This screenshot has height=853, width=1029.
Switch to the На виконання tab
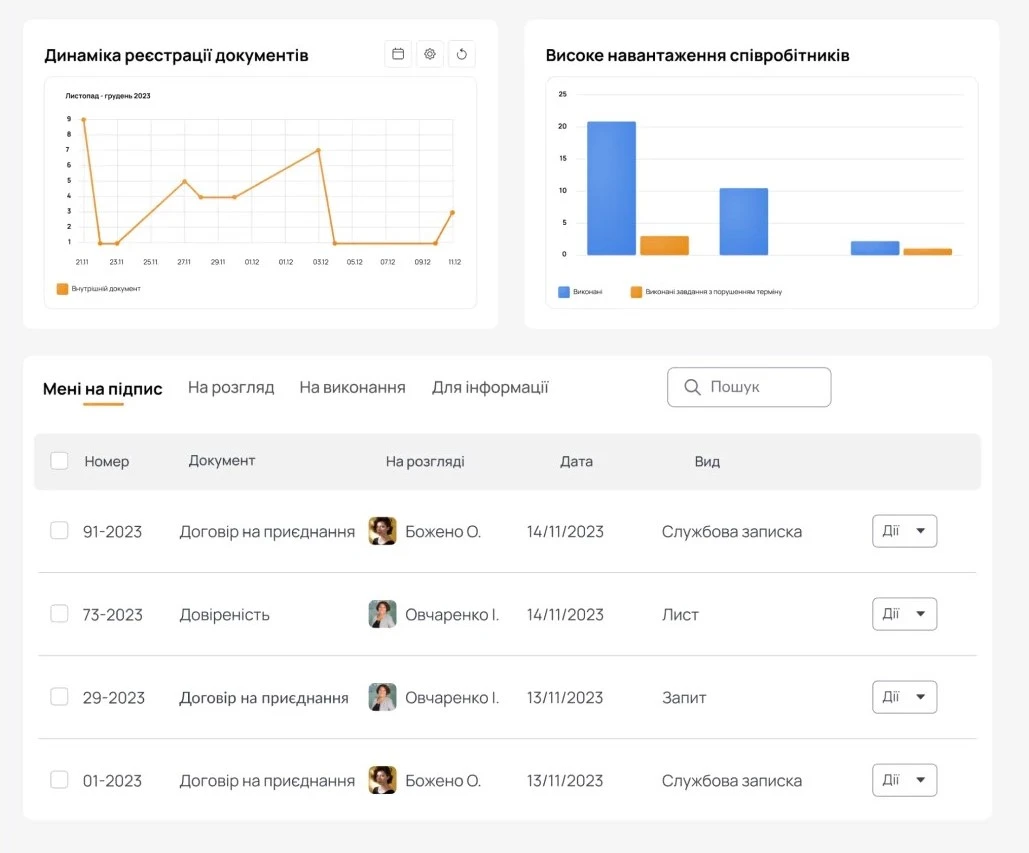pyautogui.click(x=352, y=388)
